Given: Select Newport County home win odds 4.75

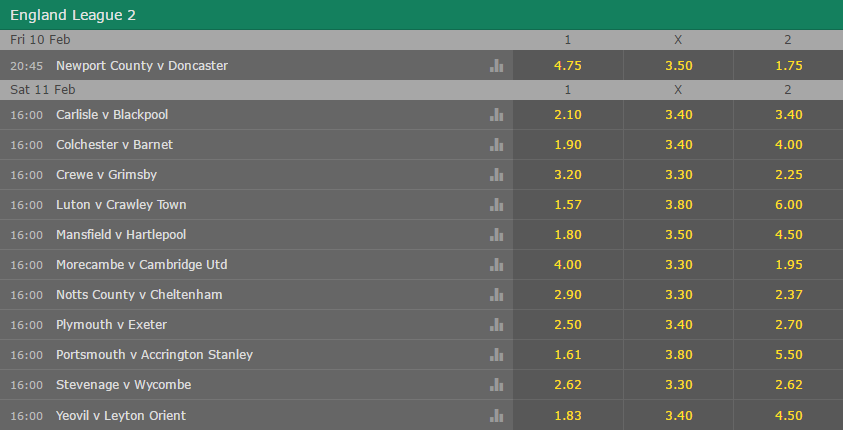Looking at the screenshot, I should click(568, 66).
